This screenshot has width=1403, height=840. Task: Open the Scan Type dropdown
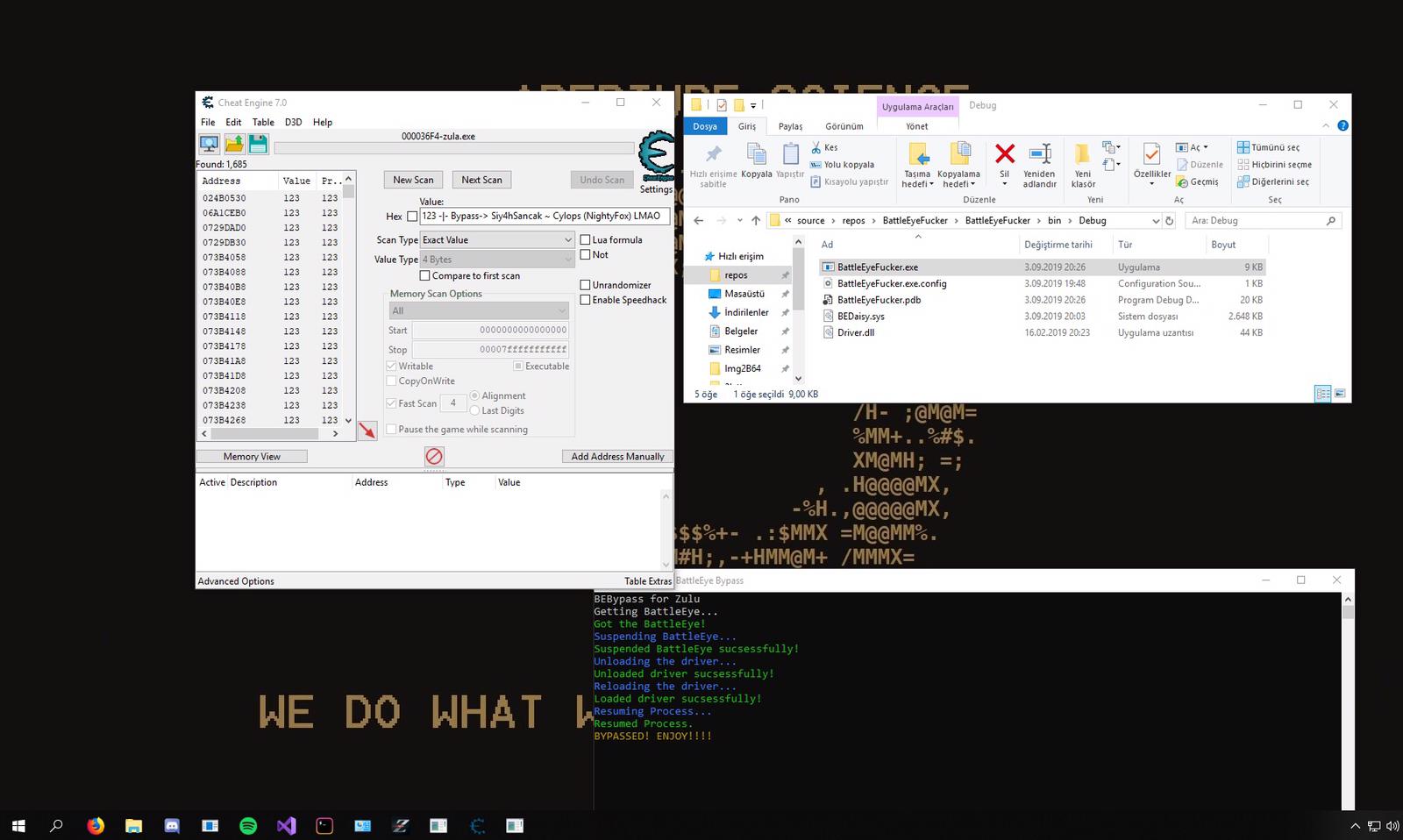tap(497, 239)
